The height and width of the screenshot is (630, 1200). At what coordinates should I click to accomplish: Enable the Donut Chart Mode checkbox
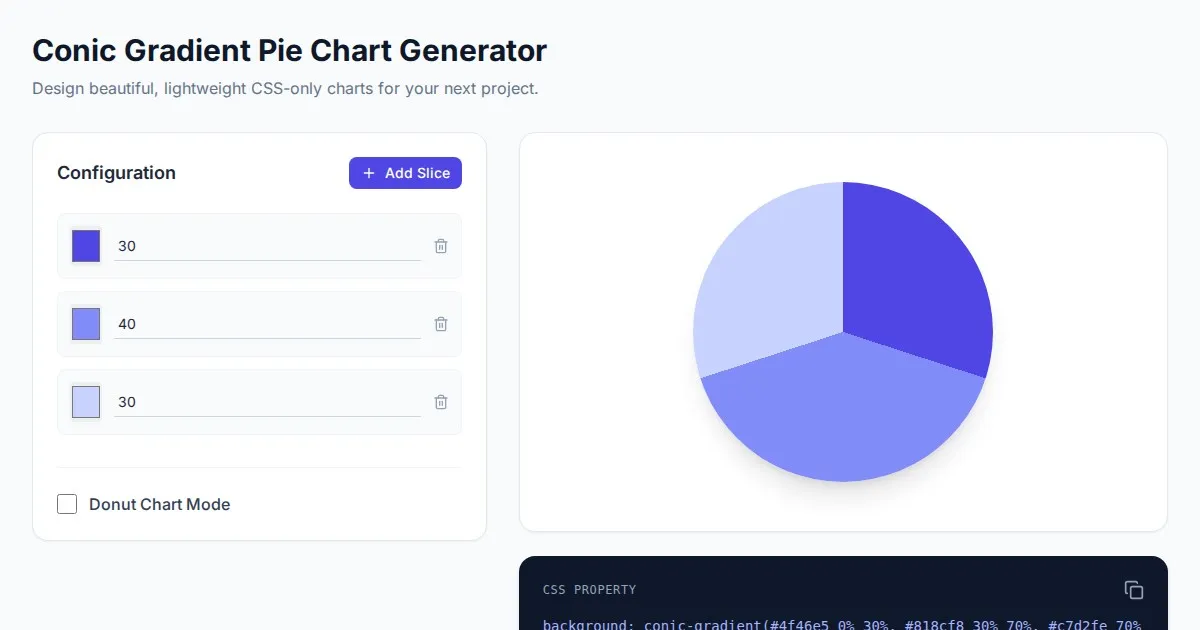pyautogui.click(x=67, y=504)
